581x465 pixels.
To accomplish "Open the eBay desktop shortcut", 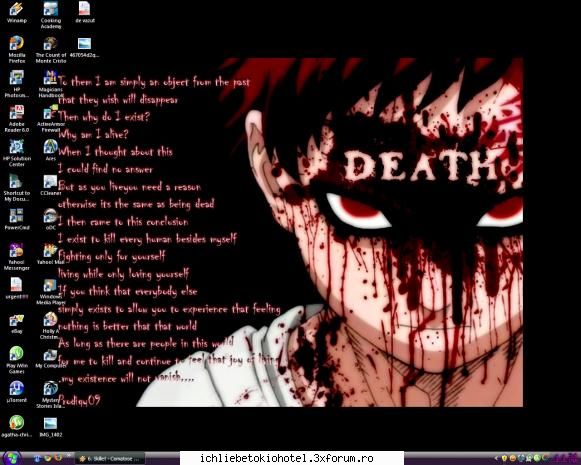I will (17, 324).
